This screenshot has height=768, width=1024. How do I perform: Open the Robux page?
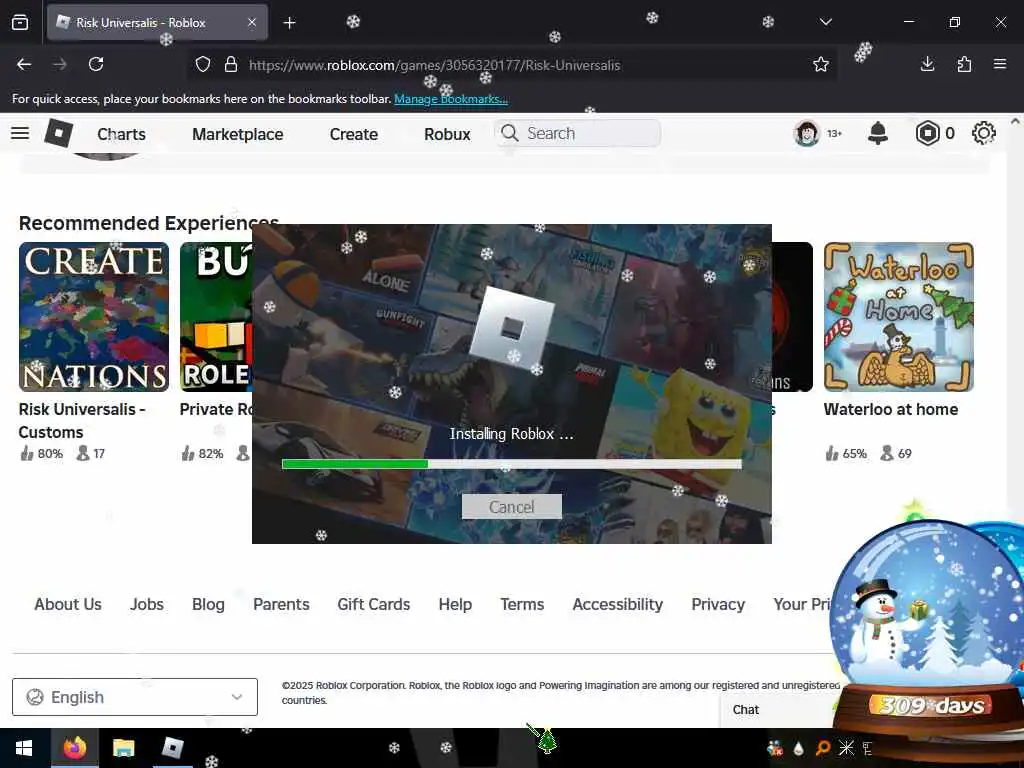[447, 134]
